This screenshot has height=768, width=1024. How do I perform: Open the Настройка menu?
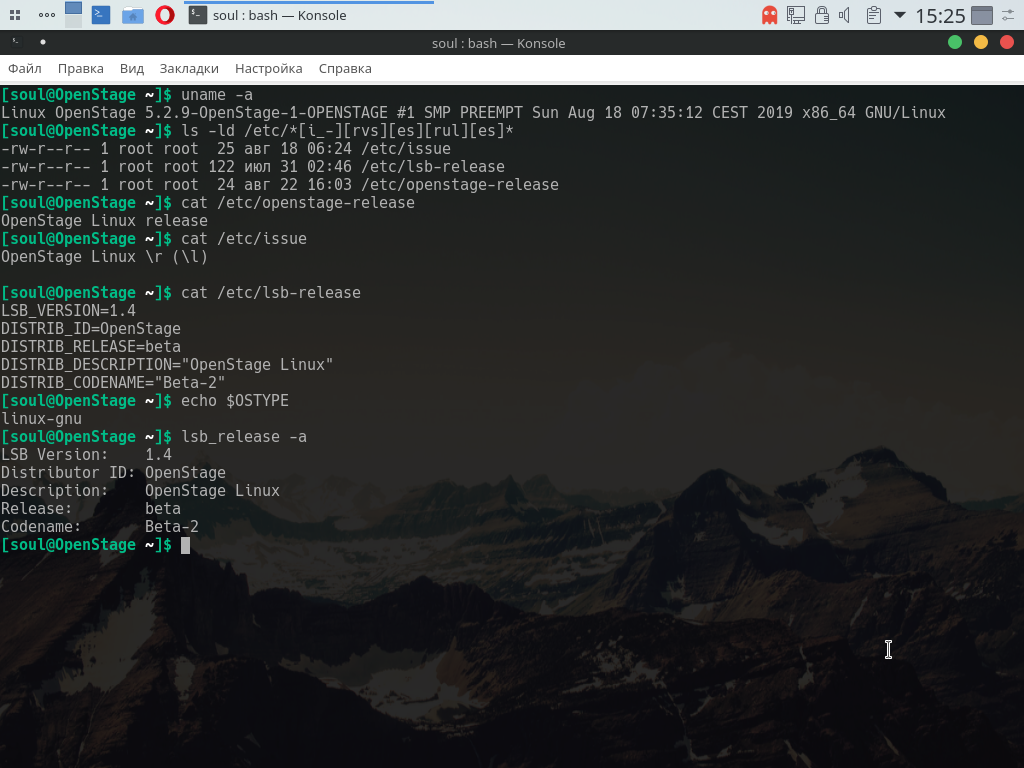(x=268, y=69)
